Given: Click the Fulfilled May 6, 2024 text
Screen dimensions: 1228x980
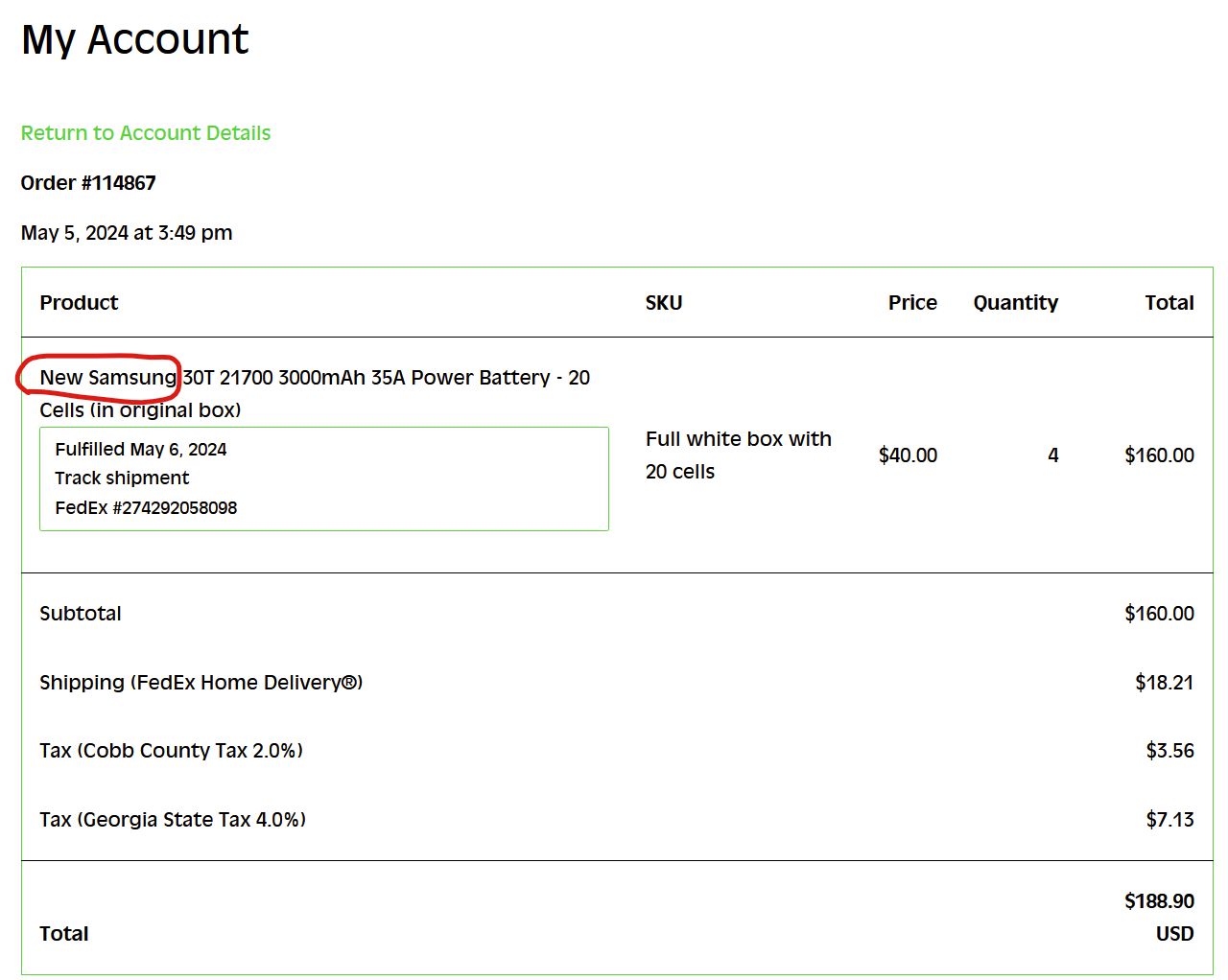Looking at the screenshot, I should [x=141, y=449].
